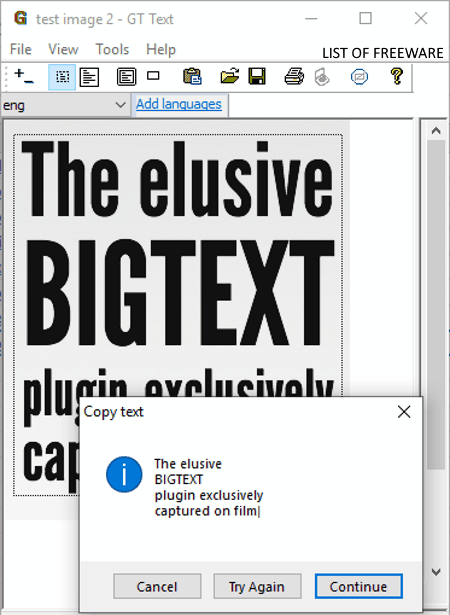Click the printer icon
This screenshot has width=450, height=615.
tap(294, 76)
